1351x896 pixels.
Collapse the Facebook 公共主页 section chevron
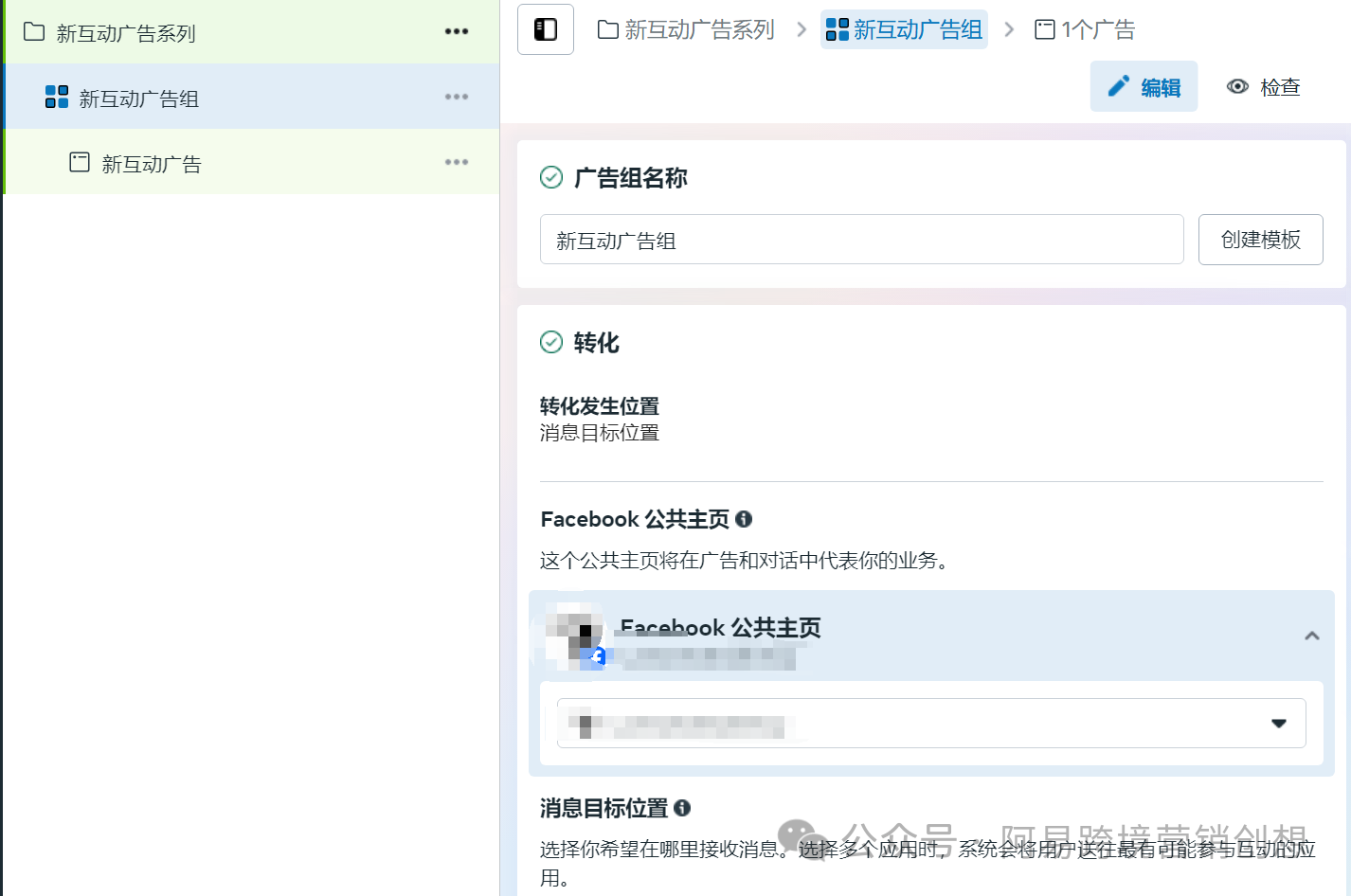(1312, 636)
